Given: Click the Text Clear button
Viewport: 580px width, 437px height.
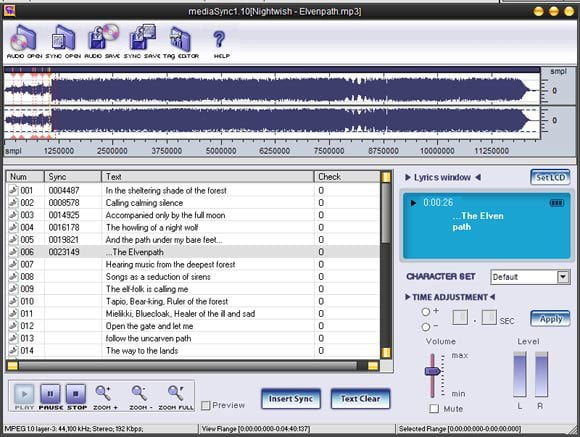Looking at the screenshot, I should [360, 399].
